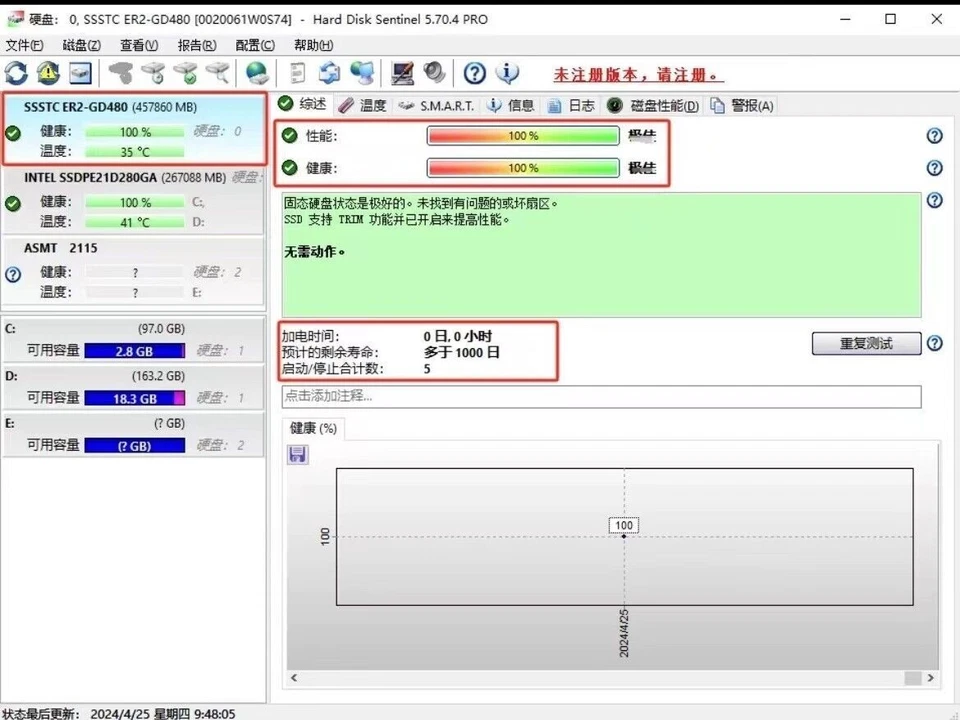Image resolution: width=960 pixels, height=720 pixels.
Task: Click help icon next to 重复测试 button
Action: pos(934,343)
